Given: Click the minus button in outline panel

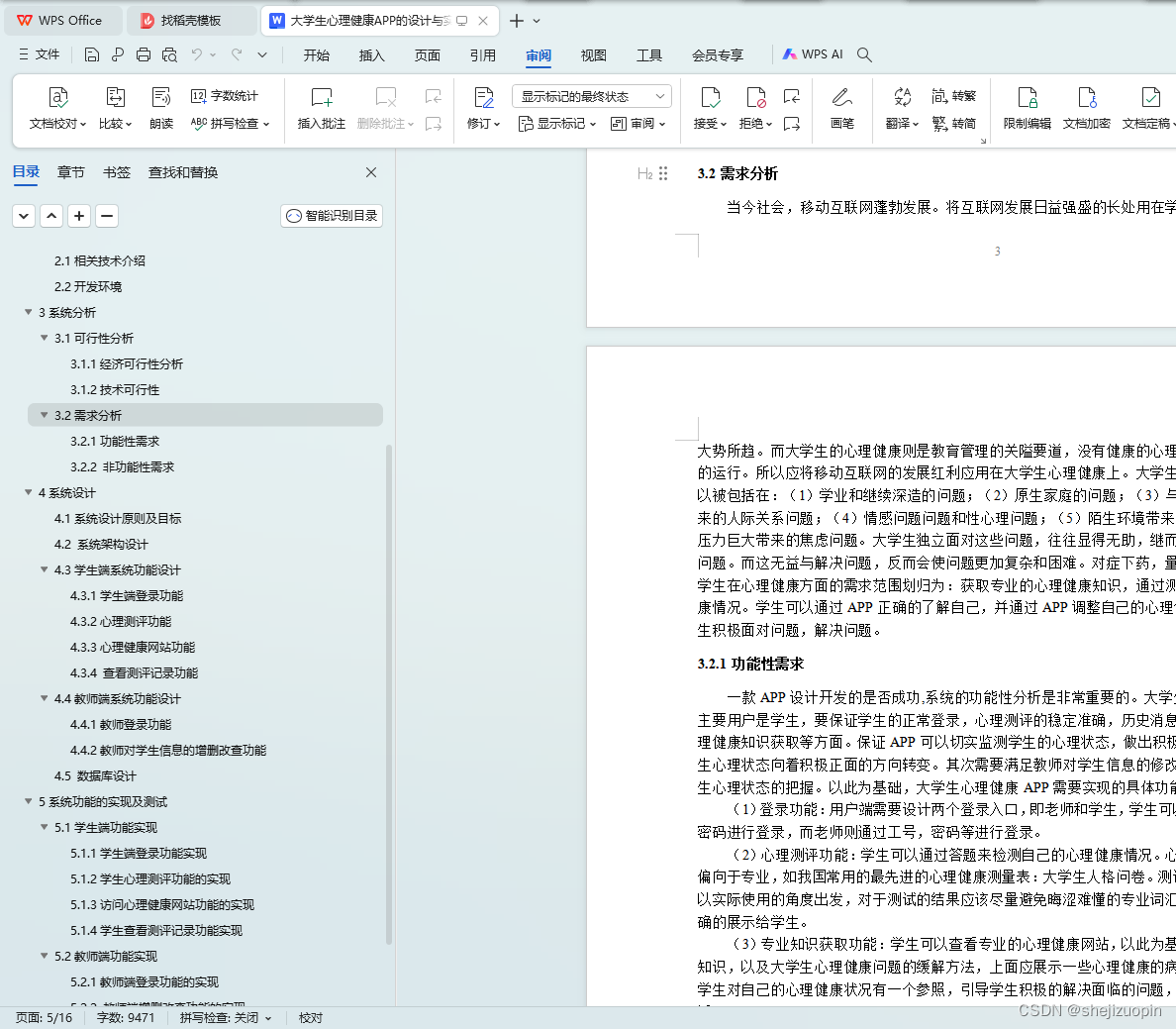Looking at the screenshot, I should coord(107,216).
